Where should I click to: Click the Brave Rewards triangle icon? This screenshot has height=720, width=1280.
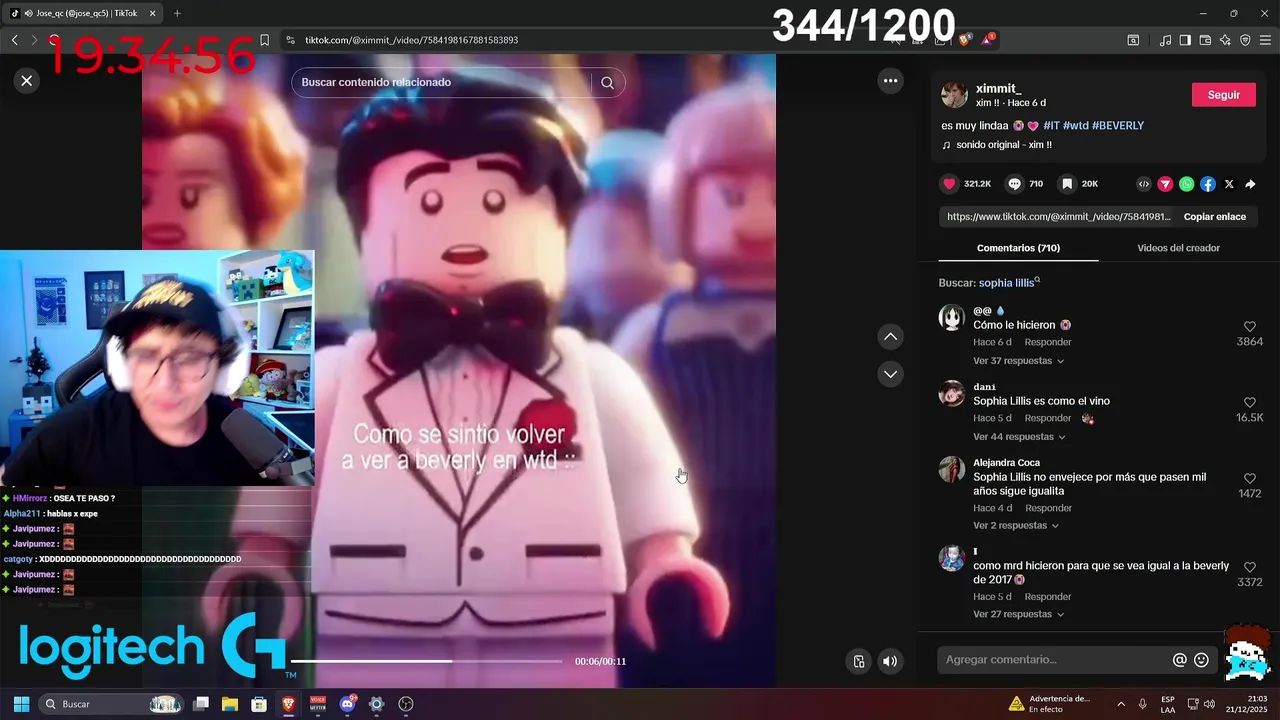tap(987, 40)
